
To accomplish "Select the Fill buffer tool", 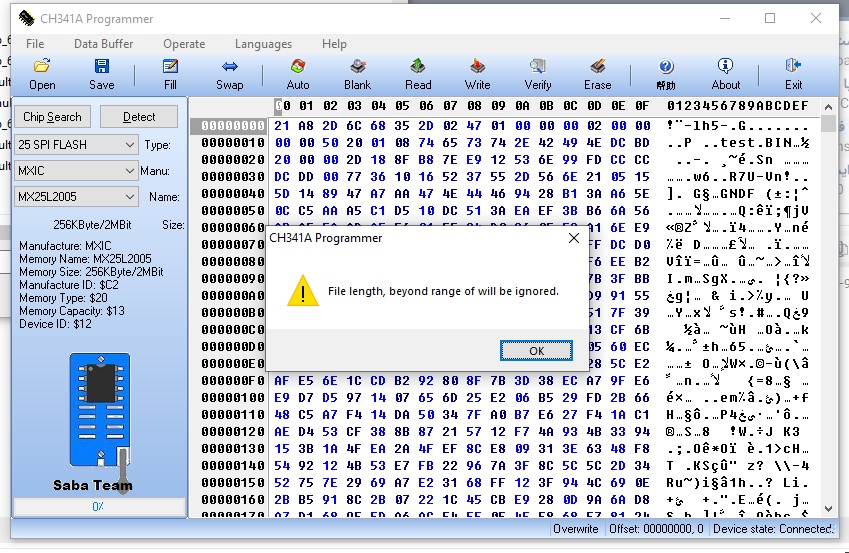I will click(170, 75).
